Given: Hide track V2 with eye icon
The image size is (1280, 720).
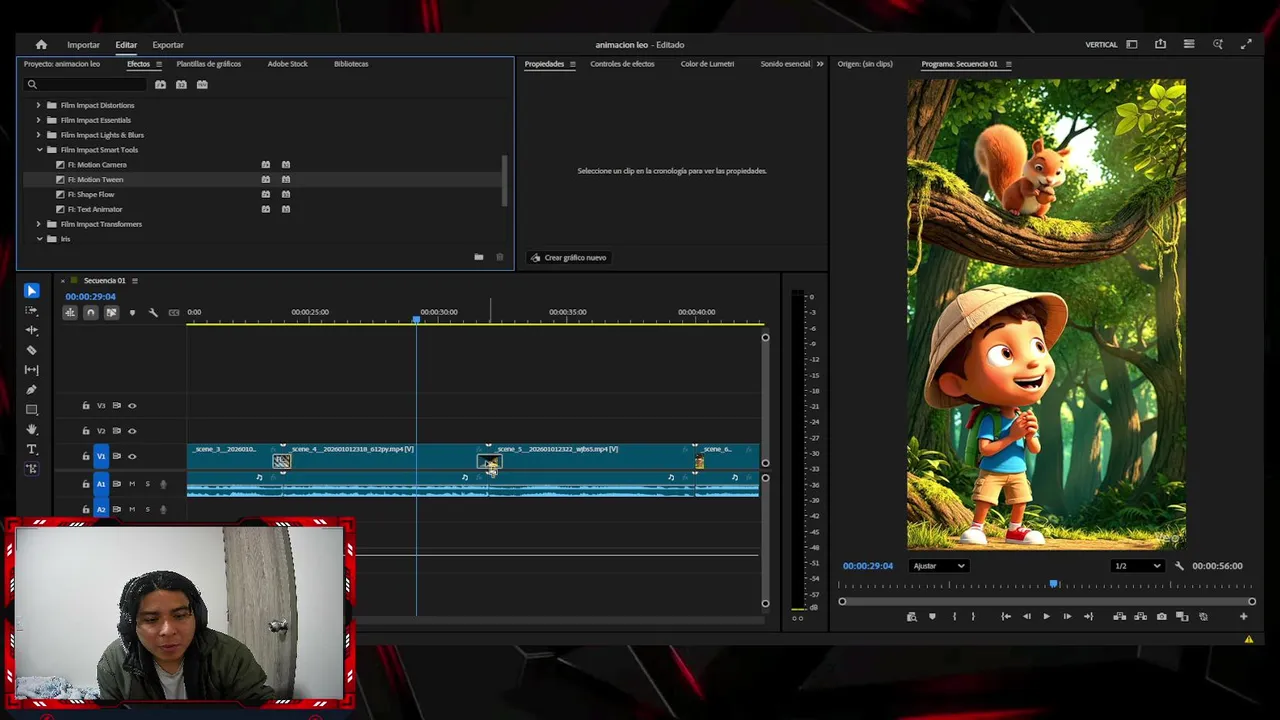Looking at the screenshot, I should coord(132,431).
